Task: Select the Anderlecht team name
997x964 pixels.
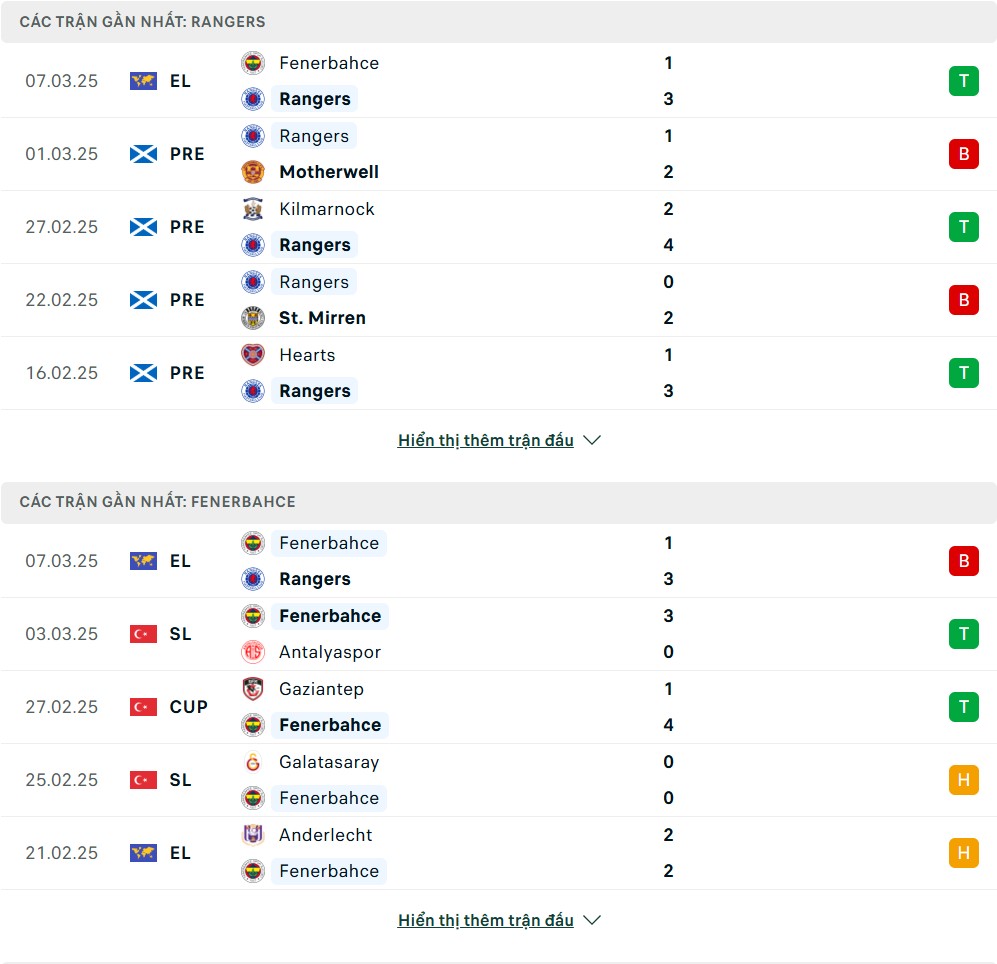Action: tap(326, 835)
